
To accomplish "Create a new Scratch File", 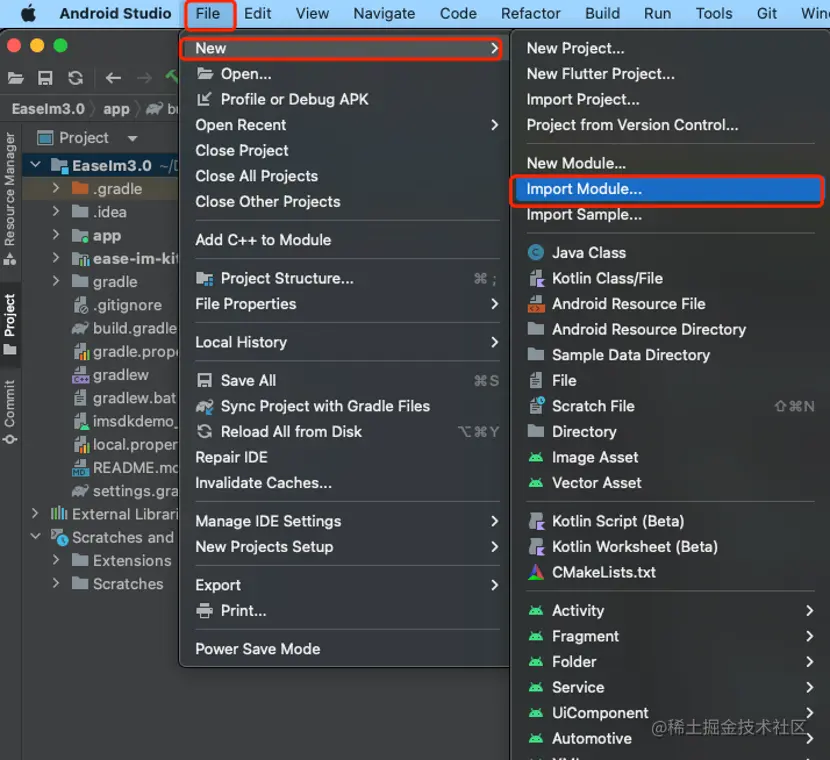I will click(669, 406).
